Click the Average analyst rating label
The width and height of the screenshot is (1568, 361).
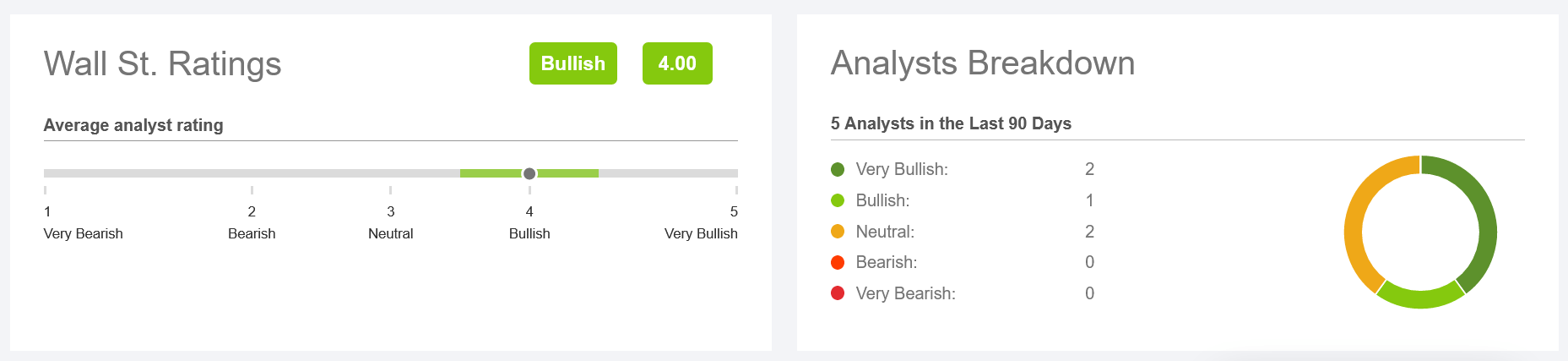click(133, 125)
